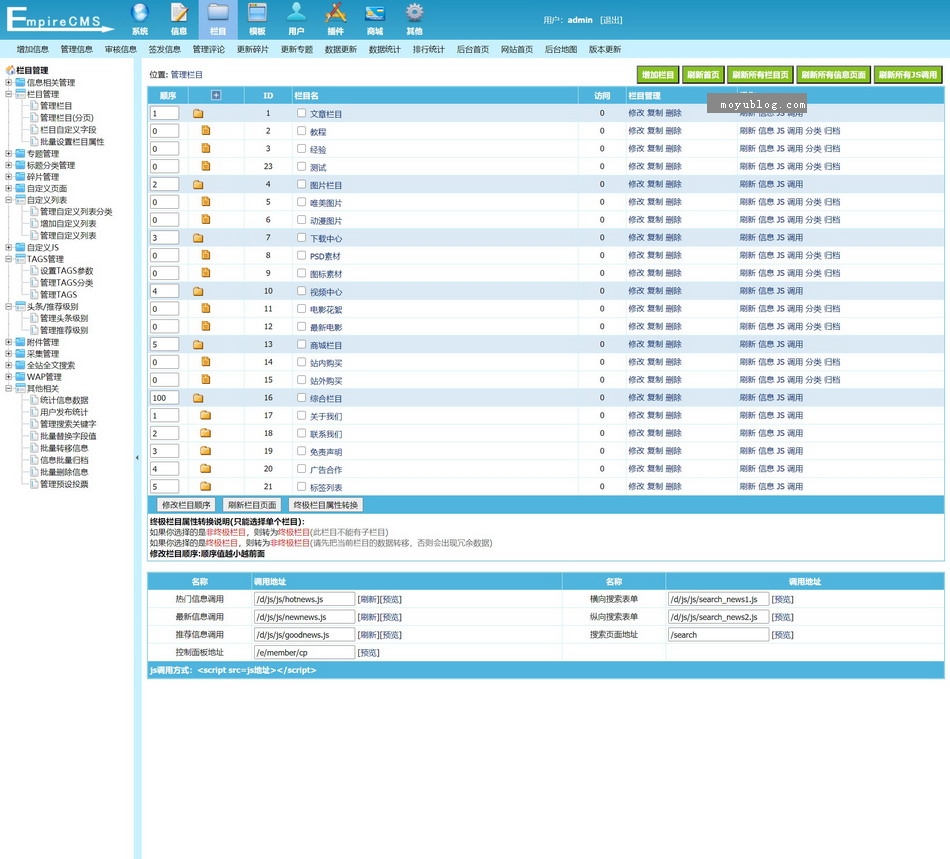Click the folder icon for 商城栏目 row
Viewport: 950px width, 859px height.
point(198,345)
